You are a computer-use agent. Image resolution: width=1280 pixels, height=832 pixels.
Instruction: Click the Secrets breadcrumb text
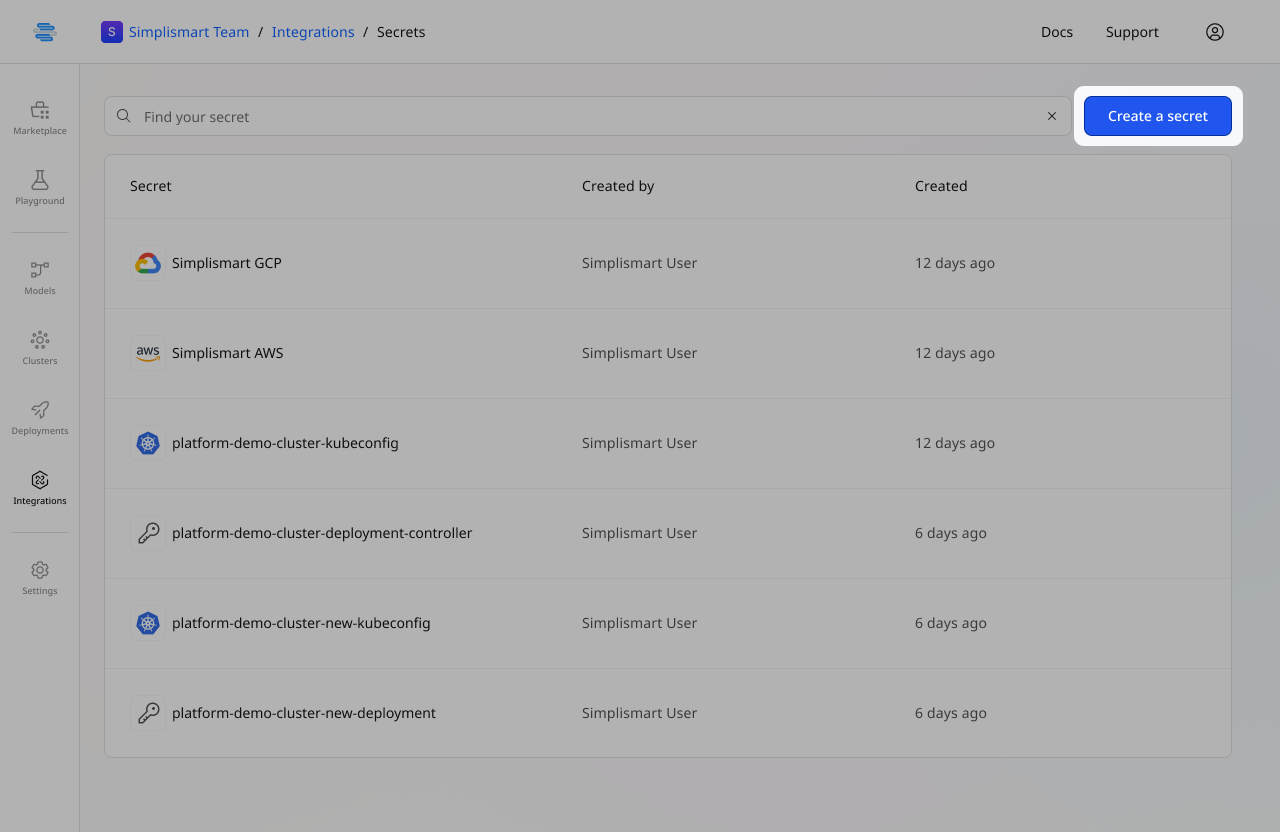click(x=401, y=32)
